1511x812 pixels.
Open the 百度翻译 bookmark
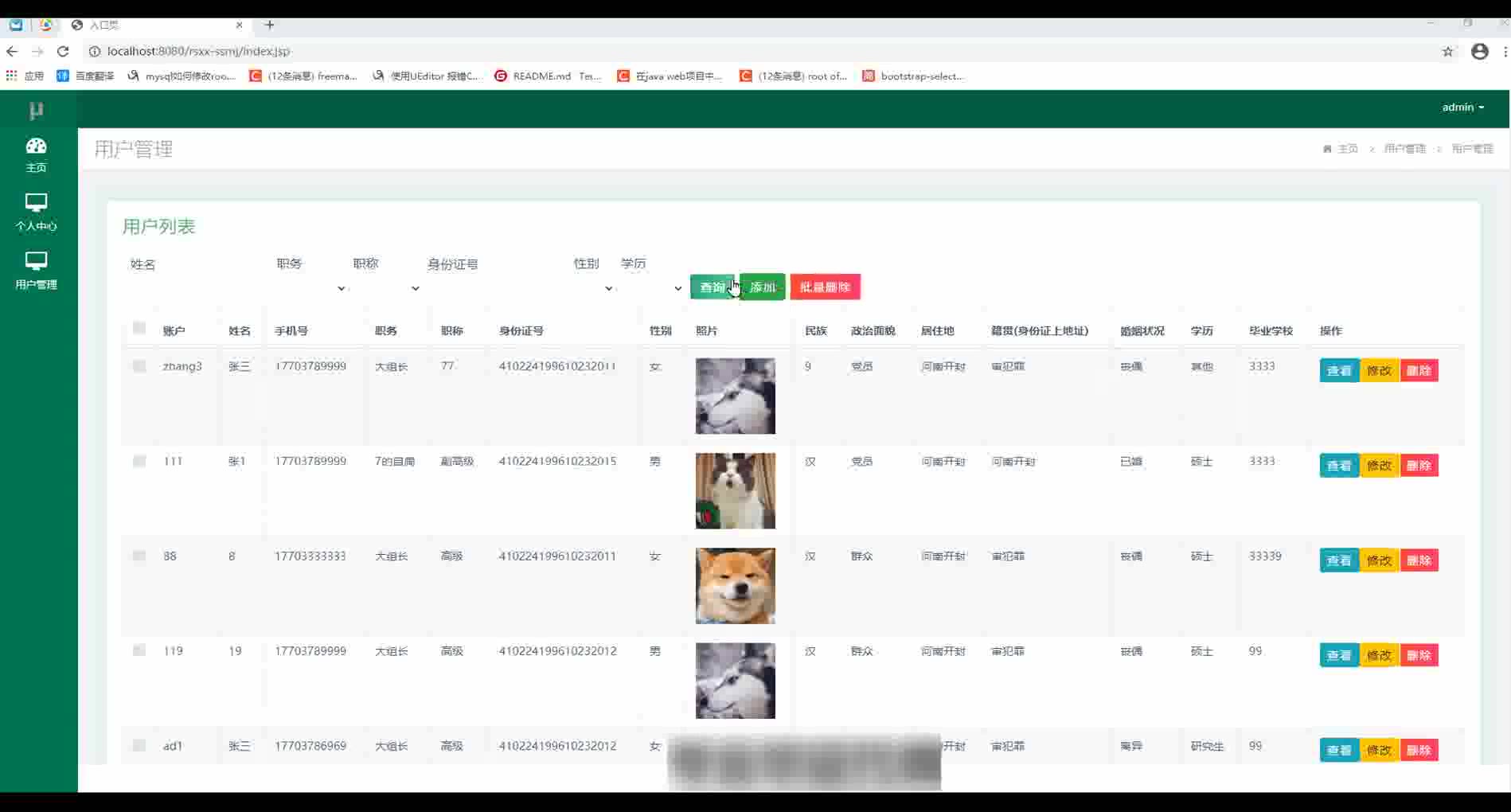(85, 76)
